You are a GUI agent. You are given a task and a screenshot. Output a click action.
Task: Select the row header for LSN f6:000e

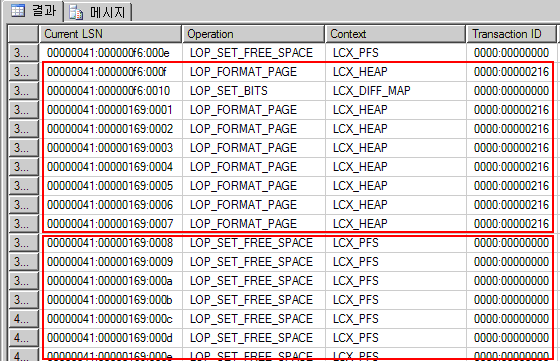pos(23,53)
